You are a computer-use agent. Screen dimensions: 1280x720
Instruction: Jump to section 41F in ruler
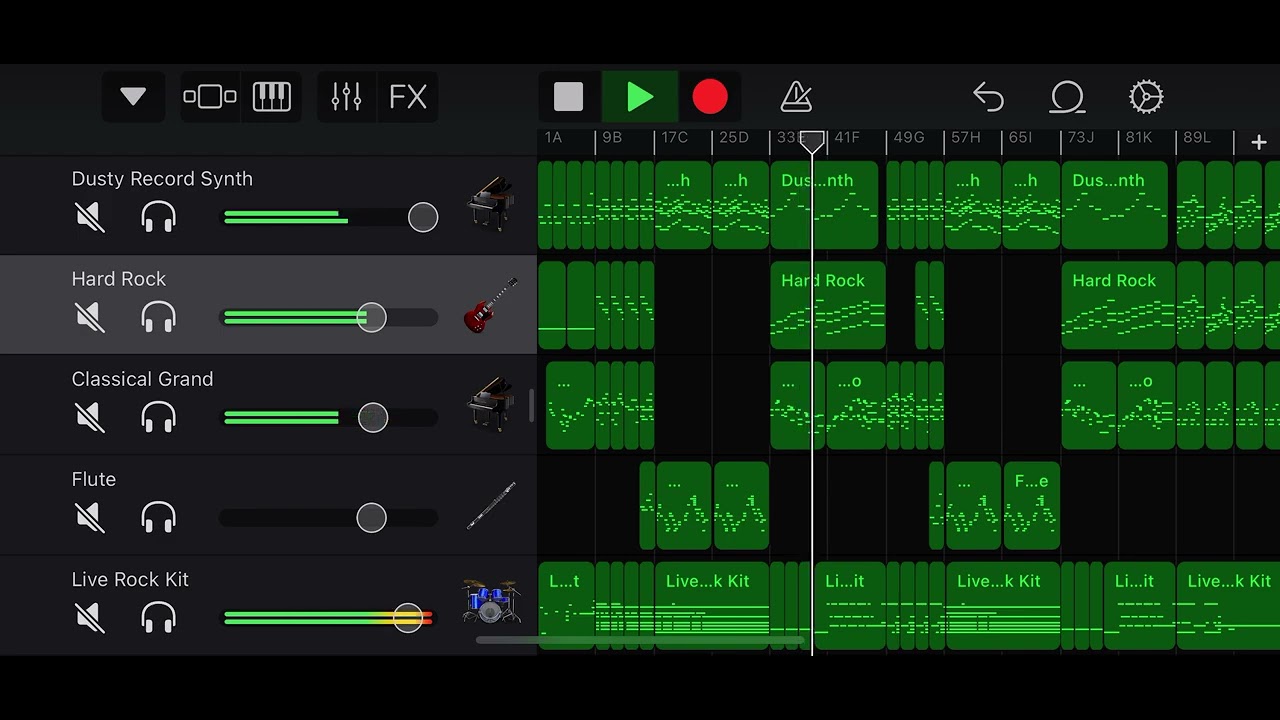click(x=847, y=138)
